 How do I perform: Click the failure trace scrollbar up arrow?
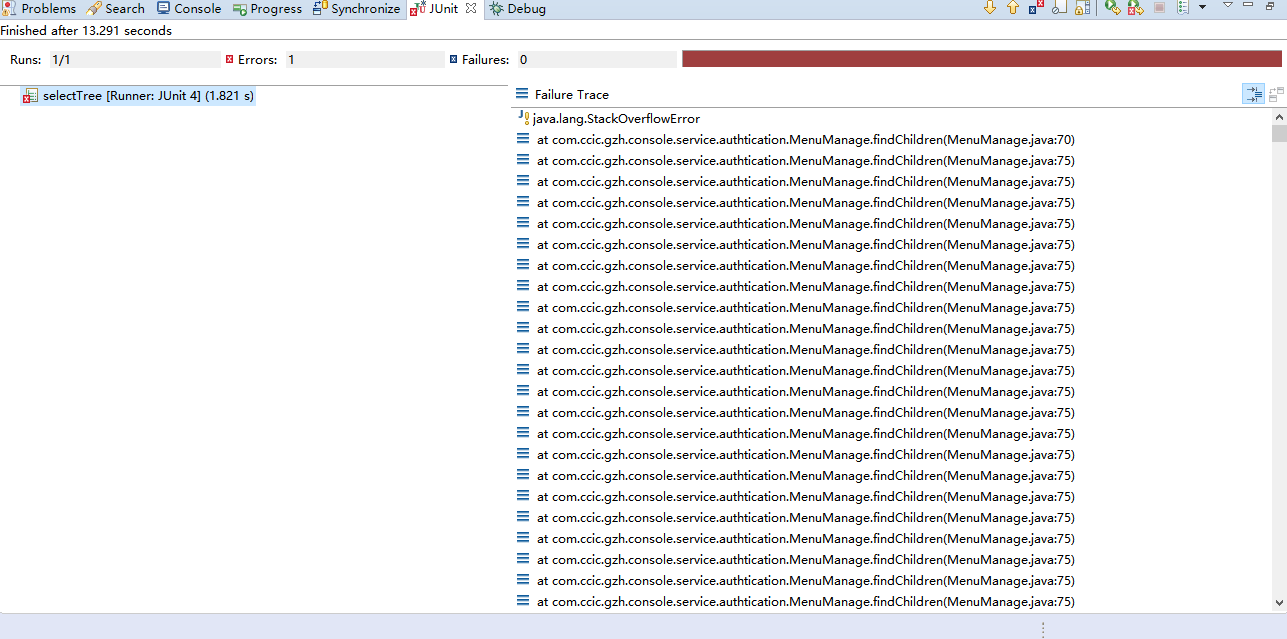1279,117
